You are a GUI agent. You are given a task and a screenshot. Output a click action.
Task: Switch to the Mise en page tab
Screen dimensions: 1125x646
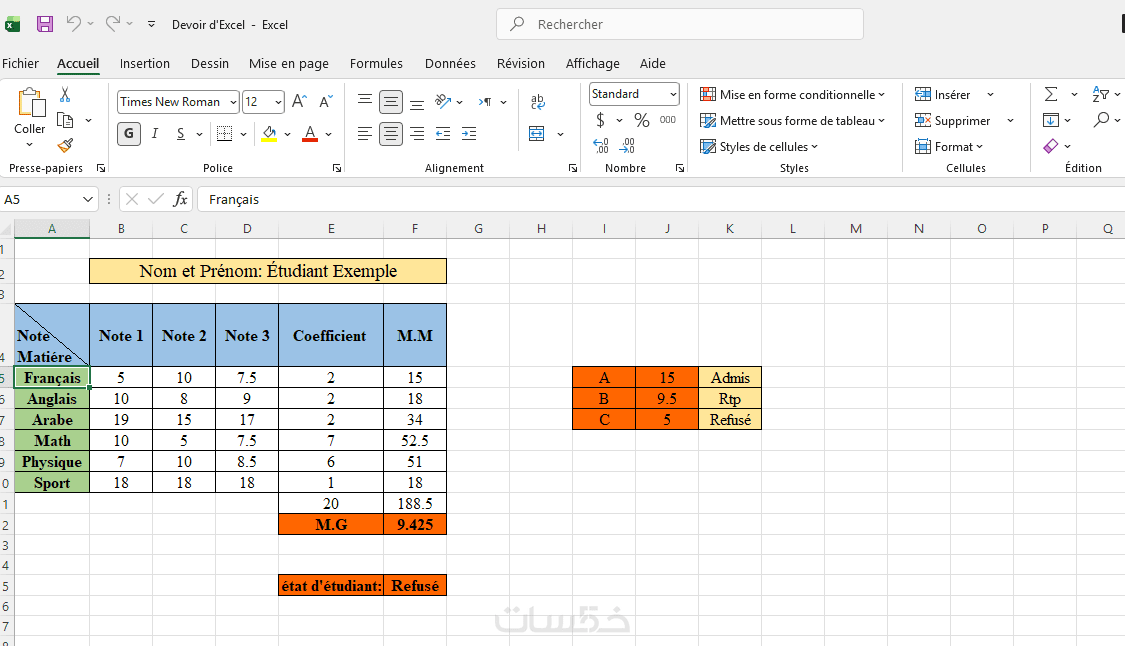(x=288, y=63)
